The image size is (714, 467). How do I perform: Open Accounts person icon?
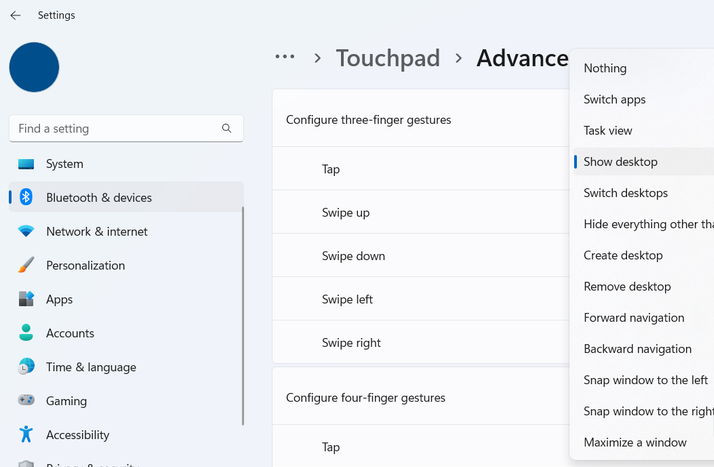coord(26,334)
